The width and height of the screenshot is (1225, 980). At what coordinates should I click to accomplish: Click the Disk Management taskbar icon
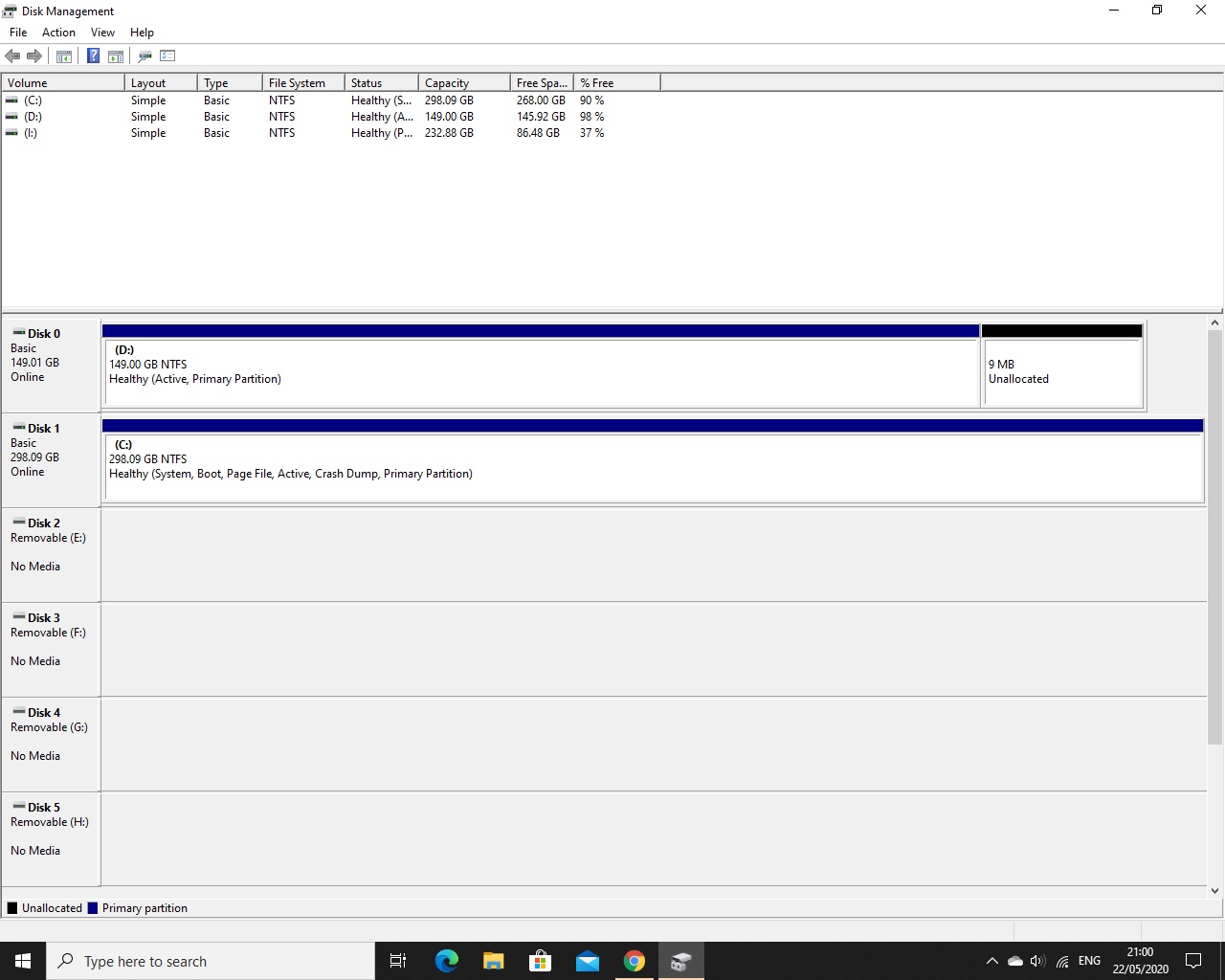pyautogui.click(x=680, y=961)
